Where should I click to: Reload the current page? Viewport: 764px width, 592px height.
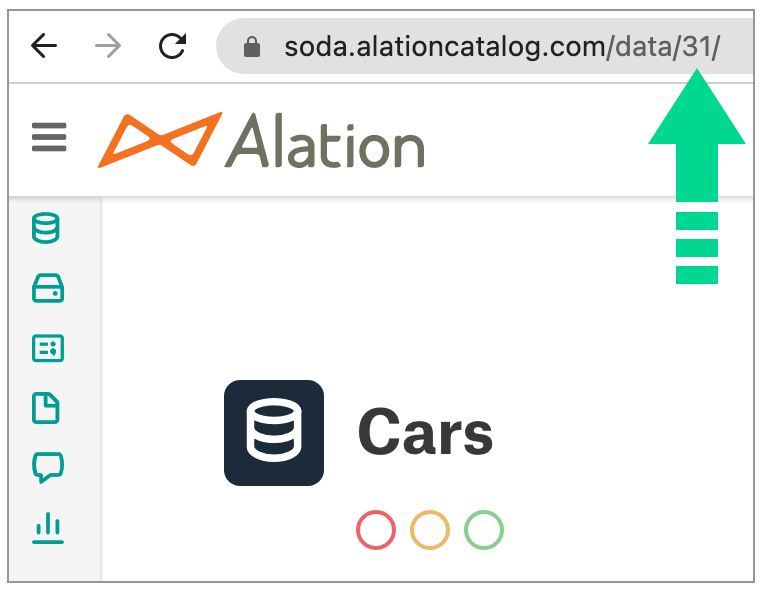pyautogui.click(x=173, y=46)
